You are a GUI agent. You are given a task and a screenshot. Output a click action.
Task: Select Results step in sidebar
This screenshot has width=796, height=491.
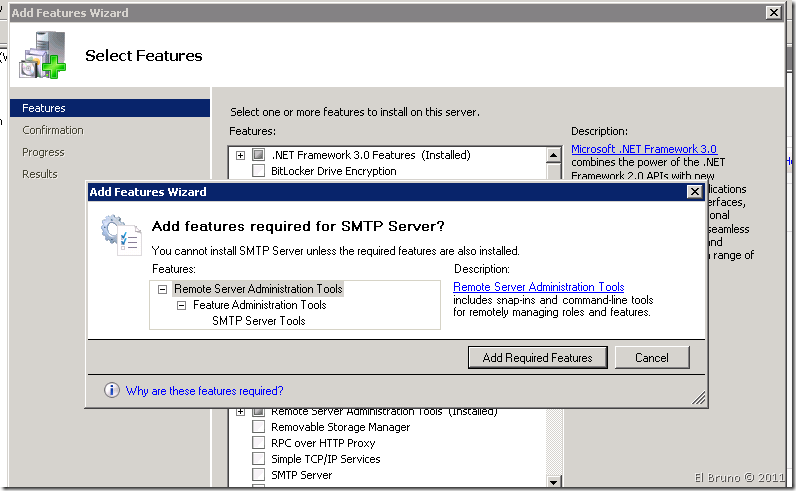pyautogui.click(x=40, y=174)
